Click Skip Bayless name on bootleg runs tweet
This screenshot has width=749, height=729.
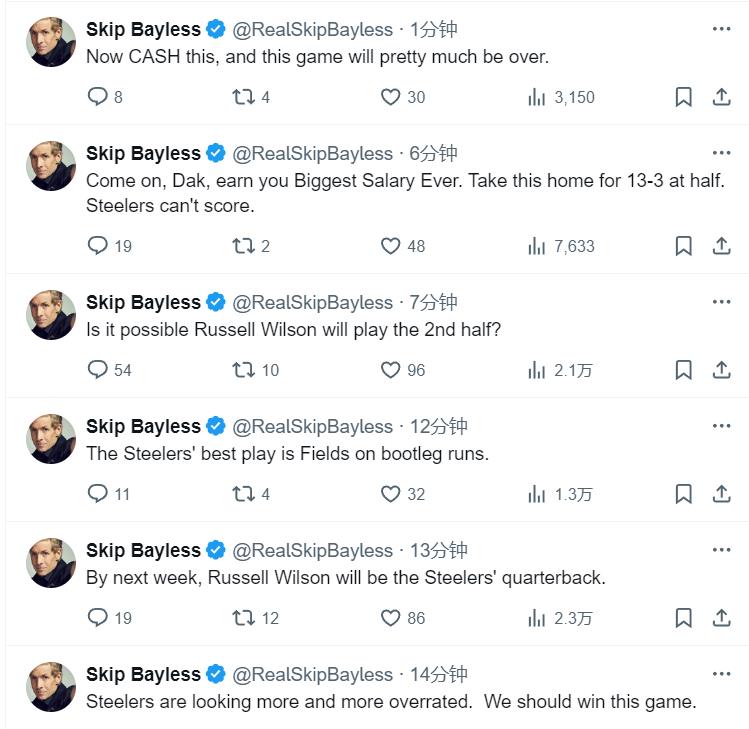(x=143, y=426)
